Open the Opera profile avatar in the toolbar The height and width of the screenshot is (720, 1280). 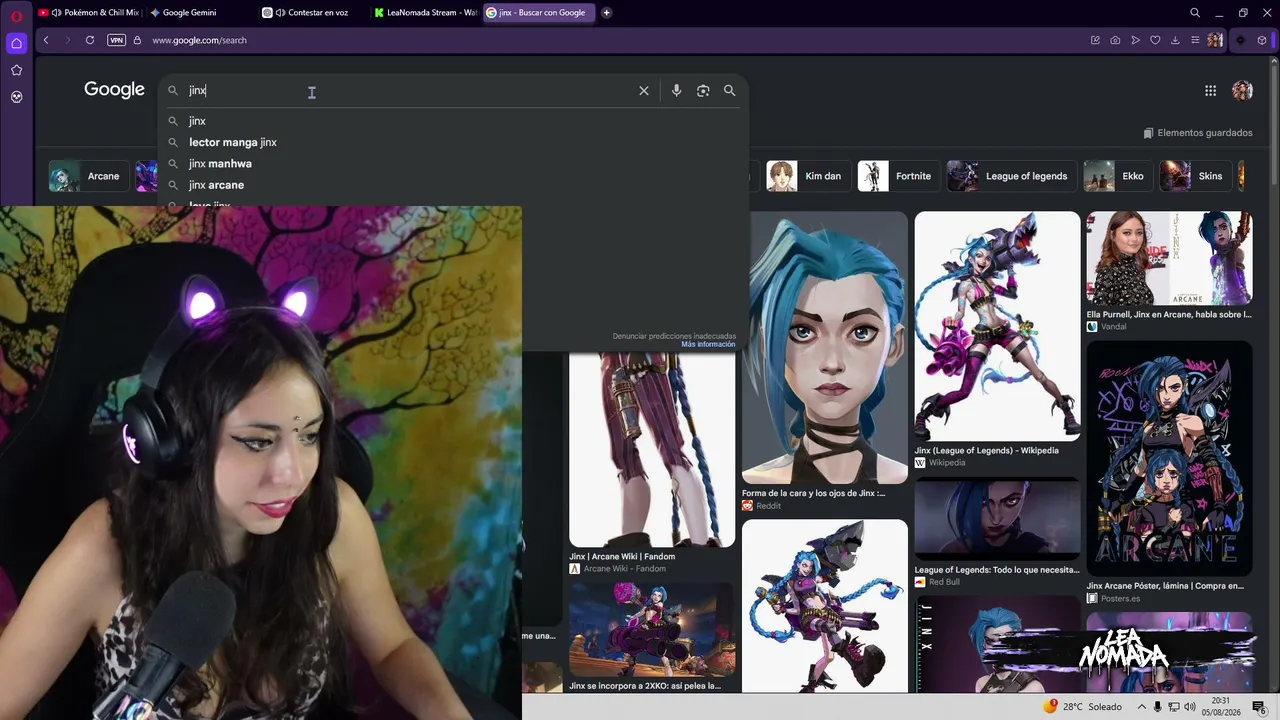pyautogui.click(x=1215, y=40)
